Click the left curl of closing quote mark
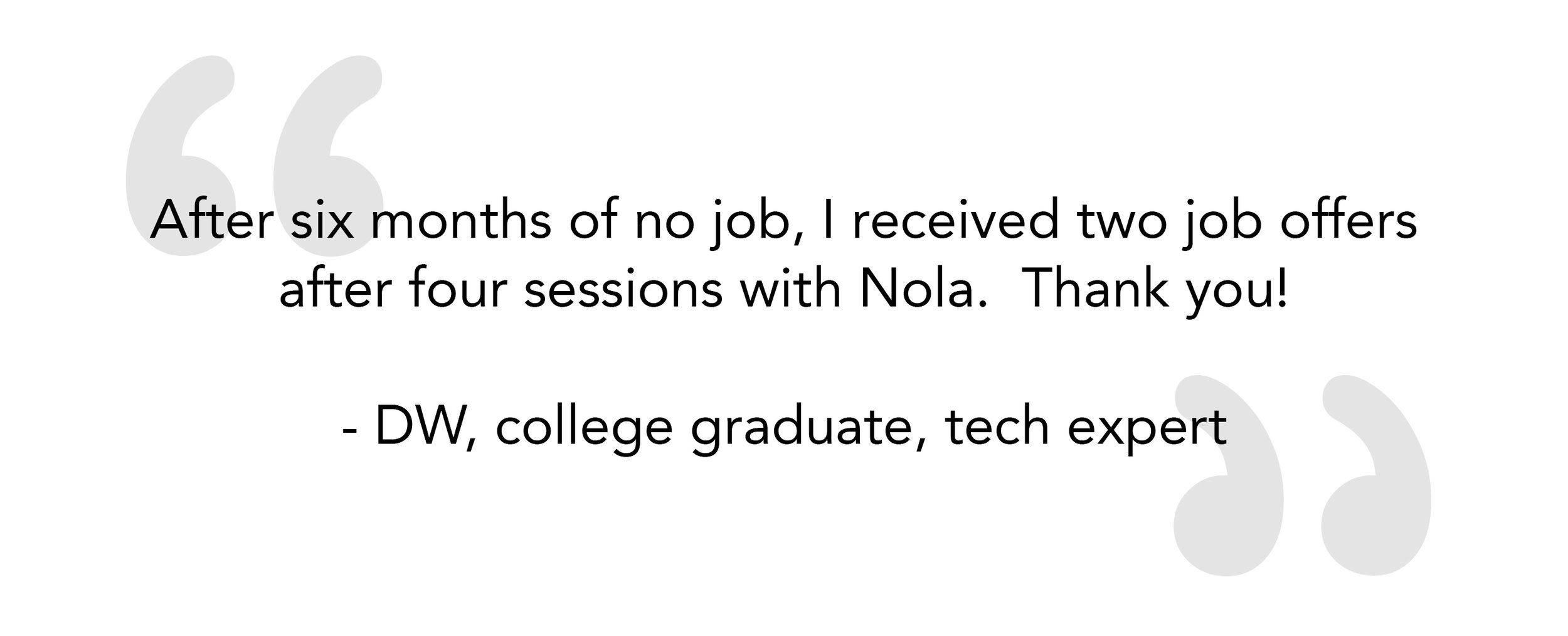Viewport: 1568px width, 636px height. coord(1229,475)
